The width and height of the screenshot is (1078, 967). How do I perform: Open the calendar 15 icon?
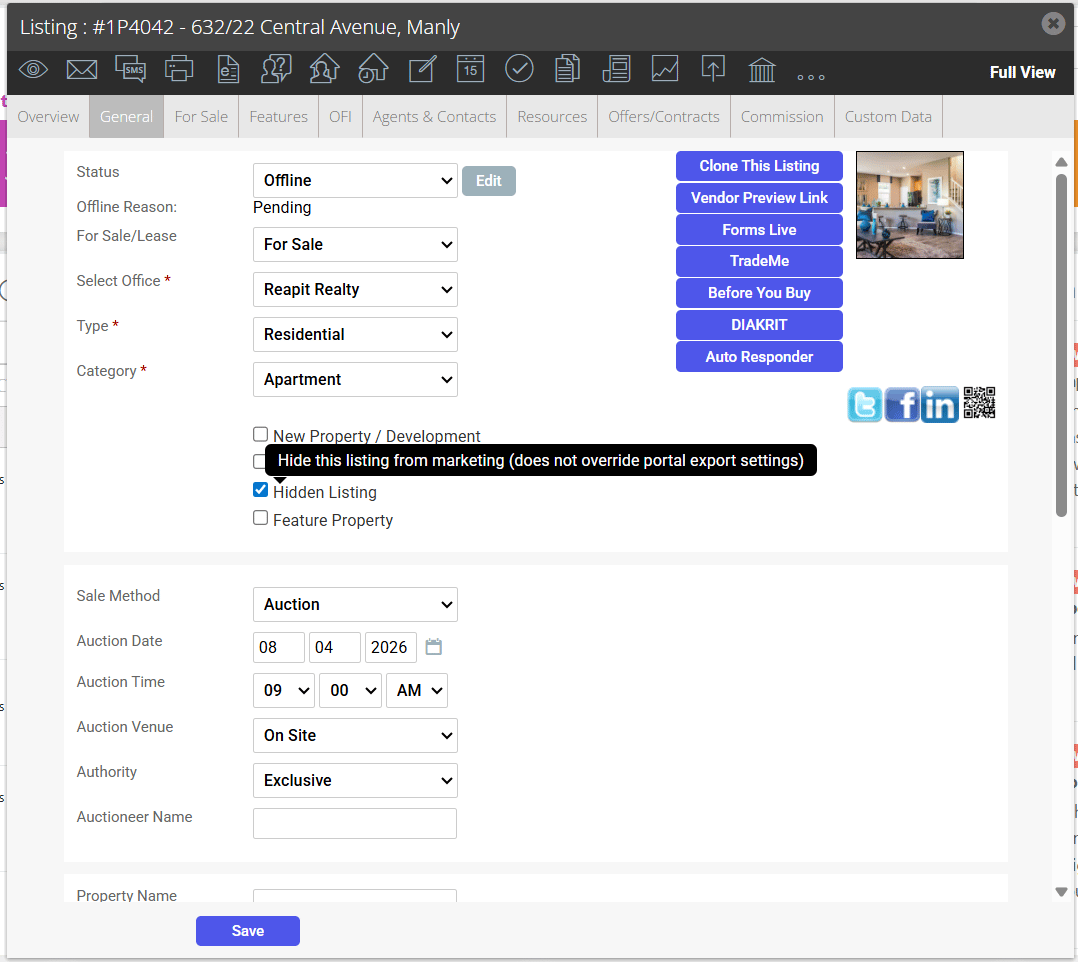[470, 69]
